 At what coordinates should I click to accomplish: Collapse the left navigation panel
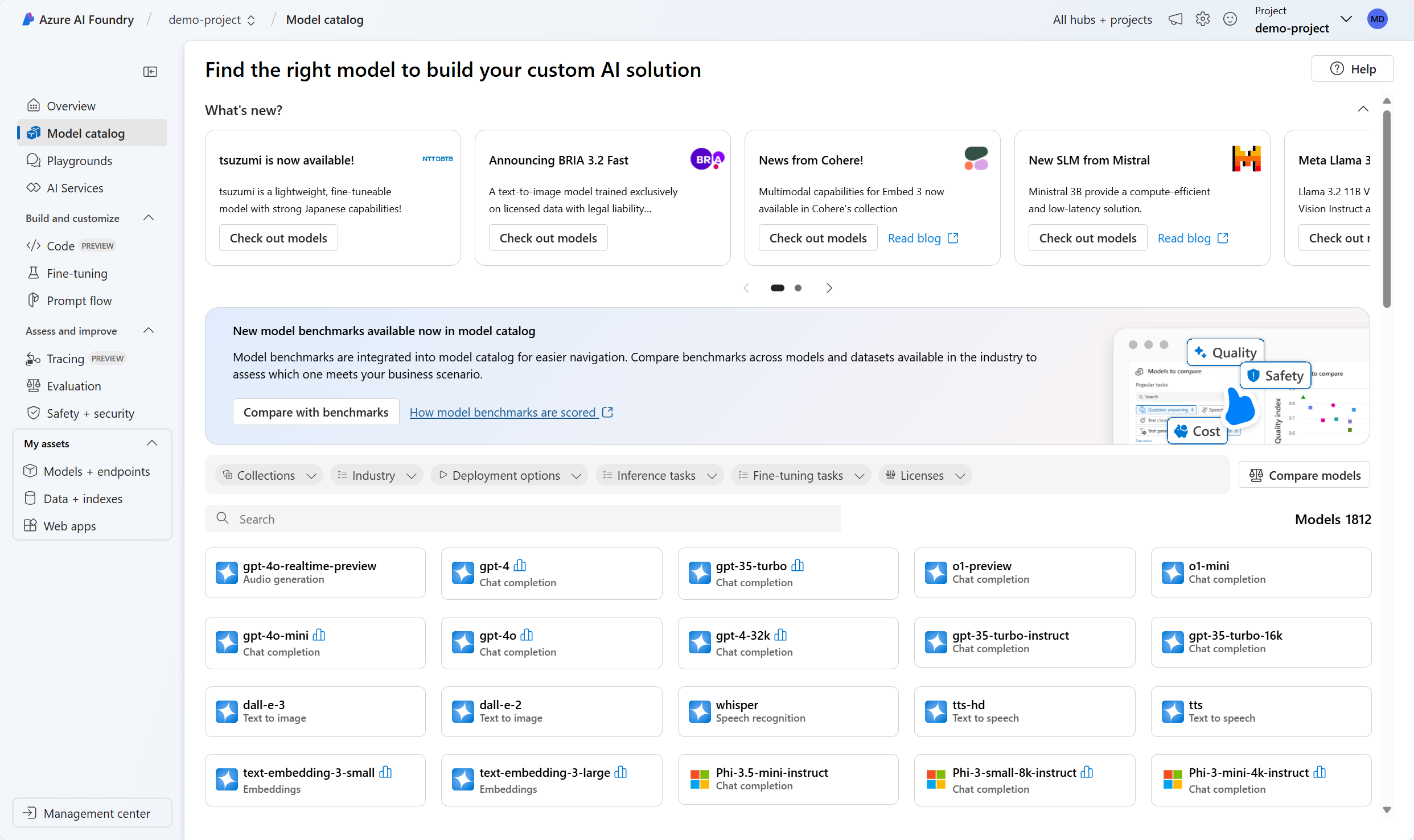[x=150, y=71]
